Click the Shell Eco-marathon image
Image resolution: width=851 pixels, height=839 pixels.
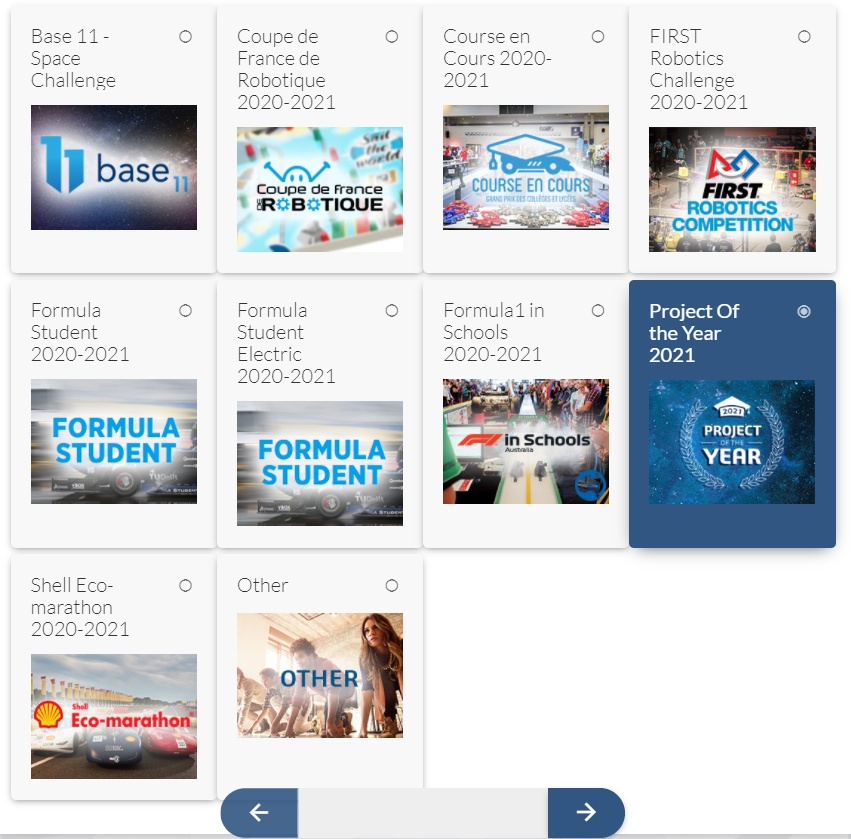point(114,716)
